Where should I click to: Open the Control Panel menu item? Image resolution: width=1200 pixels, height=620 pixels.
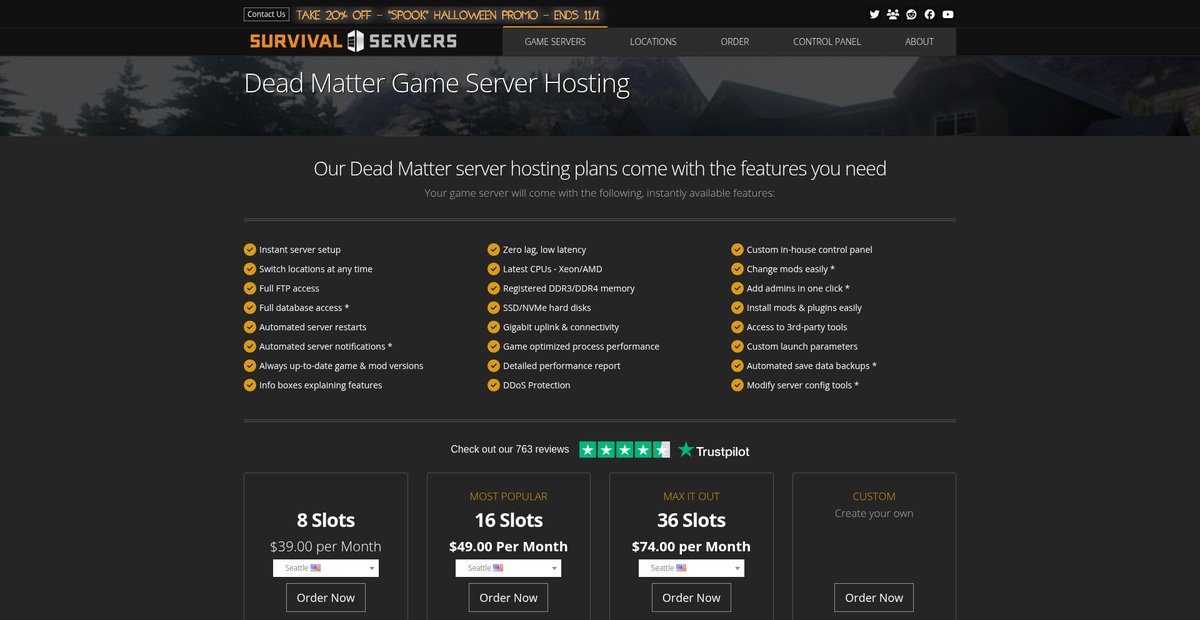click(827, 42)
